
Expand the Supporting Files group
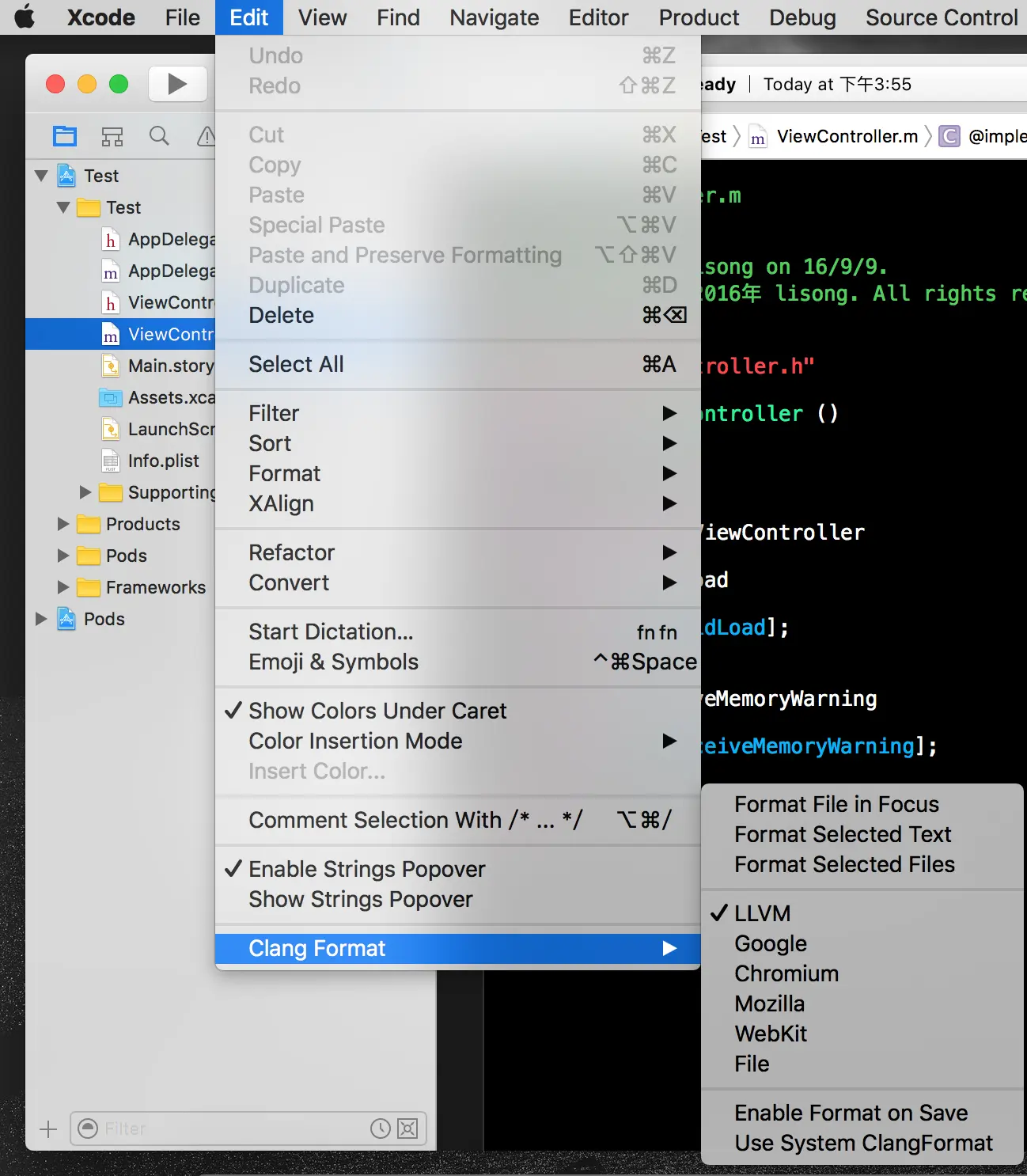(x=85, y=492)
